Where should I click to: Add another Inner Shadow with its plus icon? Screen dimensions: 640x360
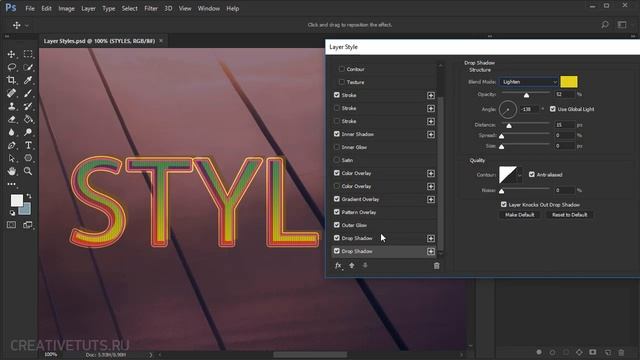[x=431, y=134]
